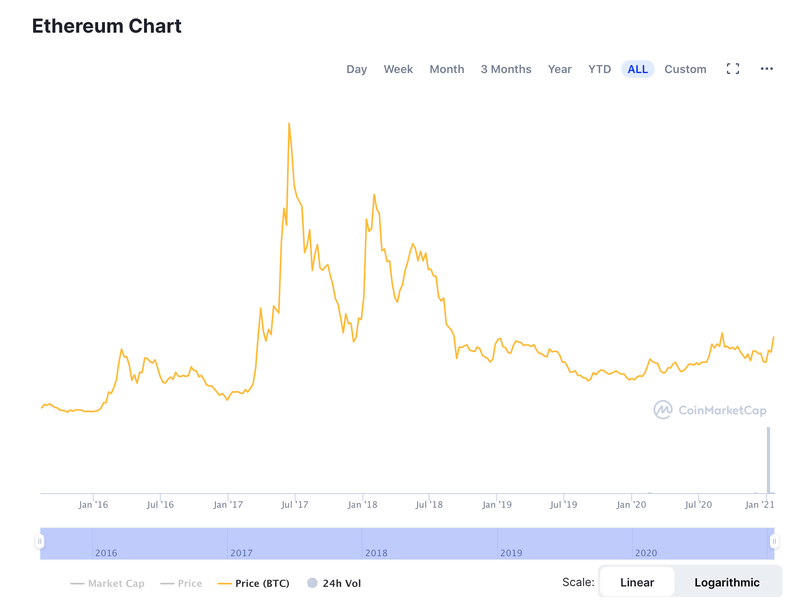Click the right handle of range navigator
Image resolution: width=800 pixels, height=603 pixels.
point(773,542)
